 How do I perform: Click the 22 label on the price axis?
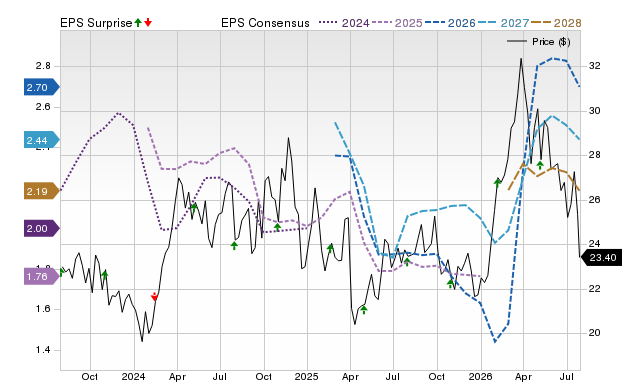click(x=594, y=289)
